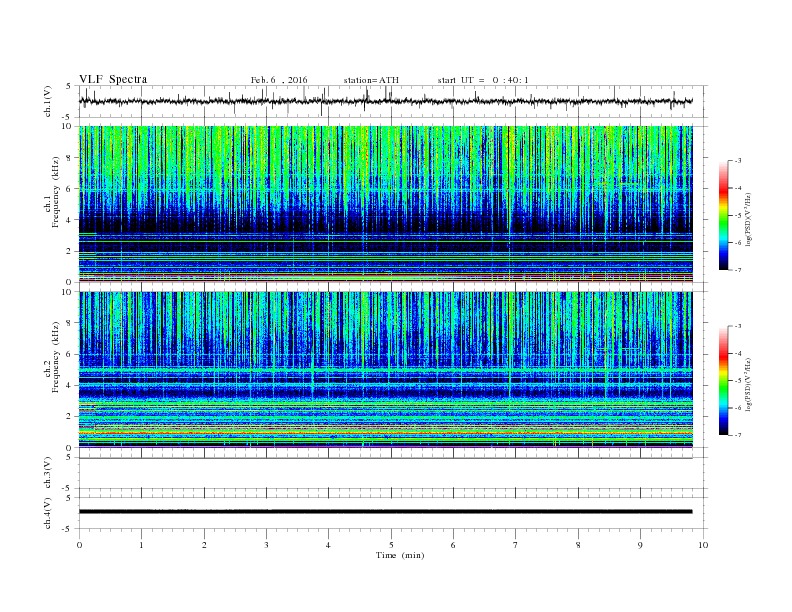Click inside the ch.2 spectrogram panel
Image resolution: width=792 pixels, height=612 pixels.
click(x=386, y=370)
